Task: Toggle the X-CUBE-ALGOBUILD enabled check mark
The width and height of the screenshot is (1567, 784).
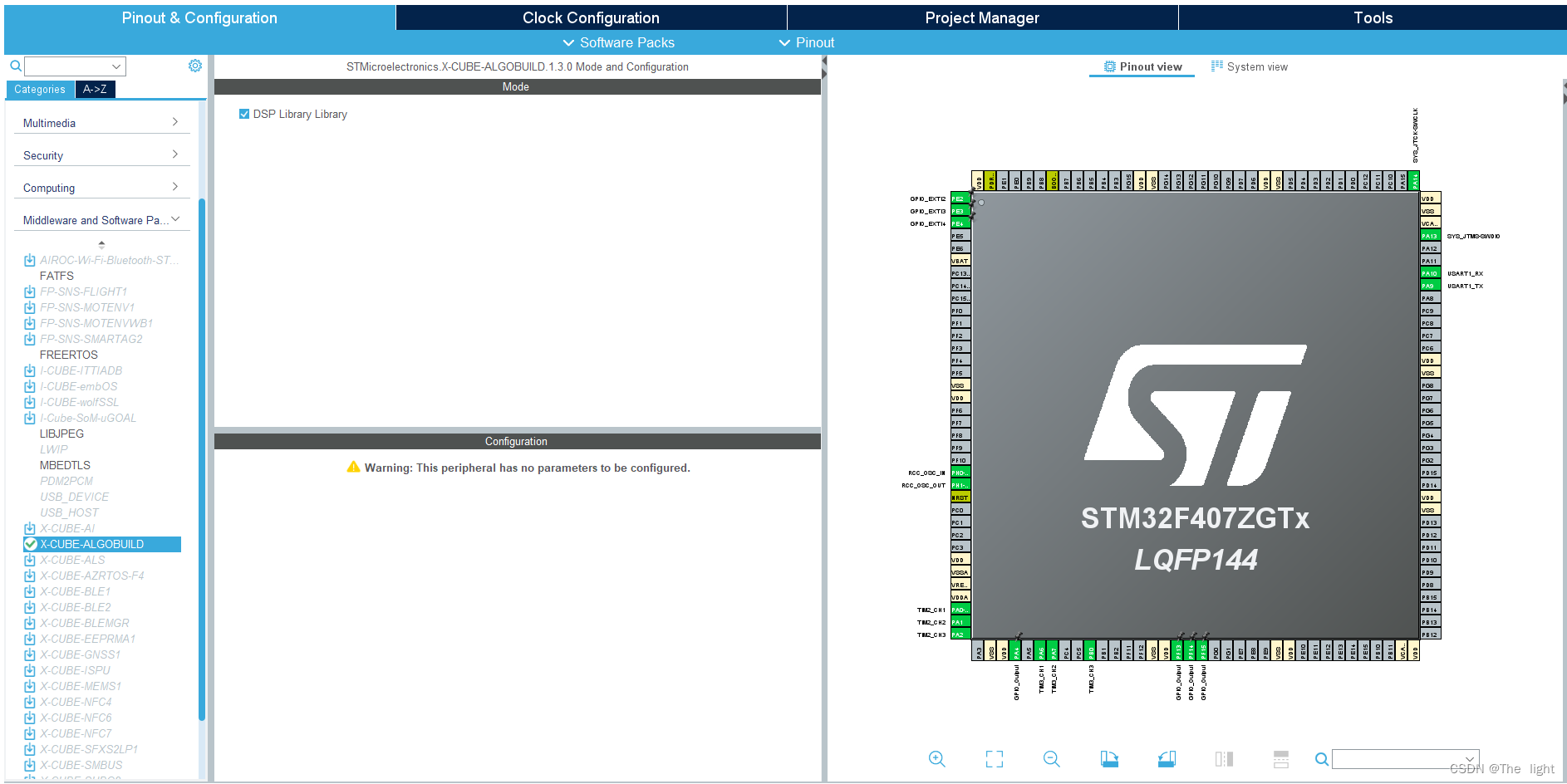Action: click(31, 544)
